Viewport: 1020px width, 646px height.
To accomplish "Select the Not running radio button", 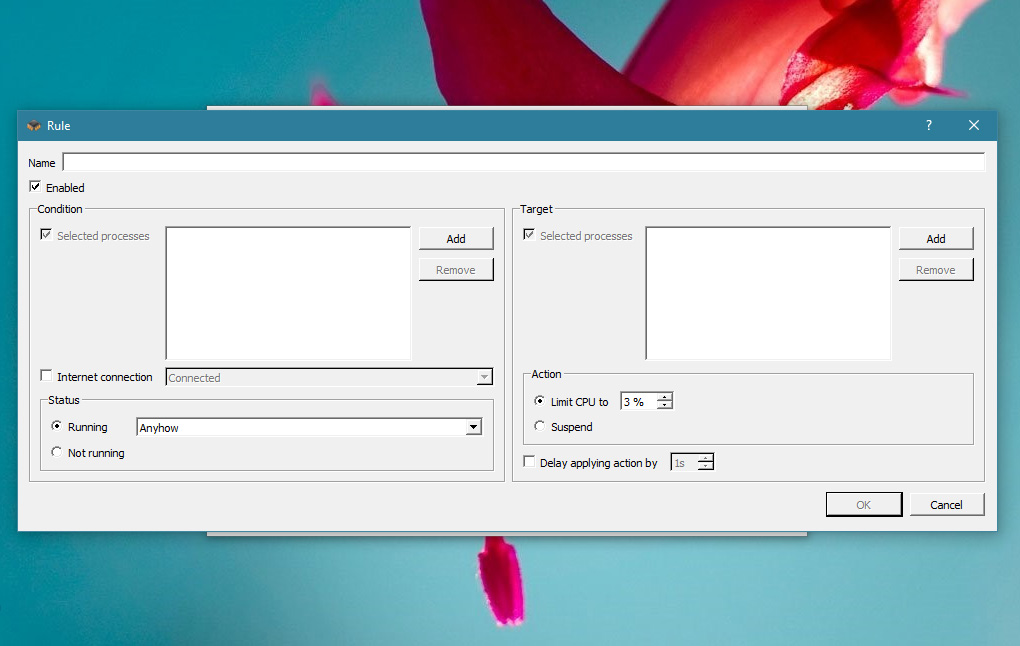I will (57, 453).
